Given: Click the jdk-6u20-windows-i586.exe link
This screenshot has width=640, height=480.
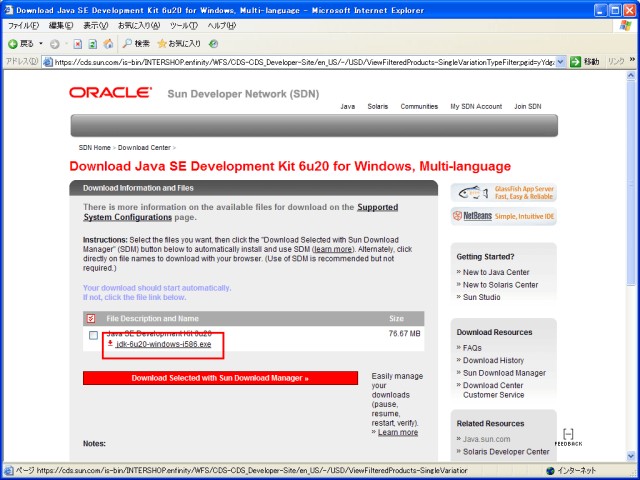Looking at the screenshot, I should [x=164, y=344].
